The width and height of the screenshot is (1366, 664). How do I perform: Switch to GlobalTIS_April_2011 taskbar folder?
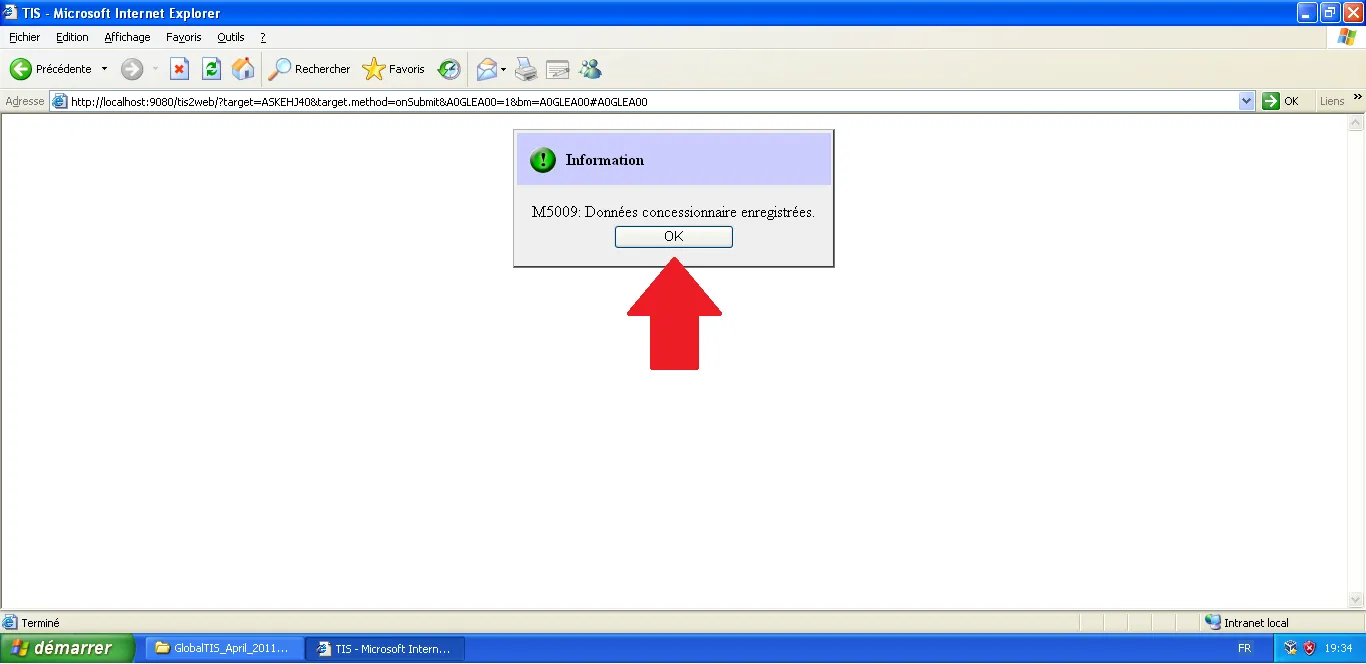[222, 648]
